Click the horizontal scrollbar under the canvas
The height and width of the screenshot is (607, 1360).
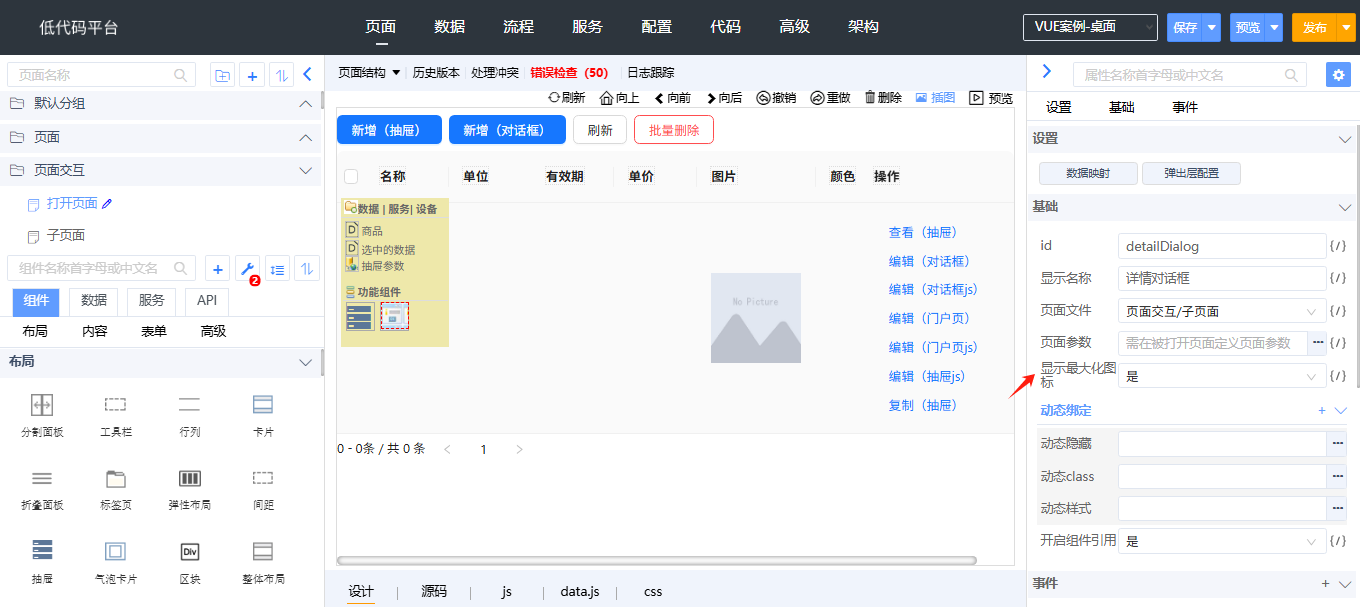pos(656,561)
